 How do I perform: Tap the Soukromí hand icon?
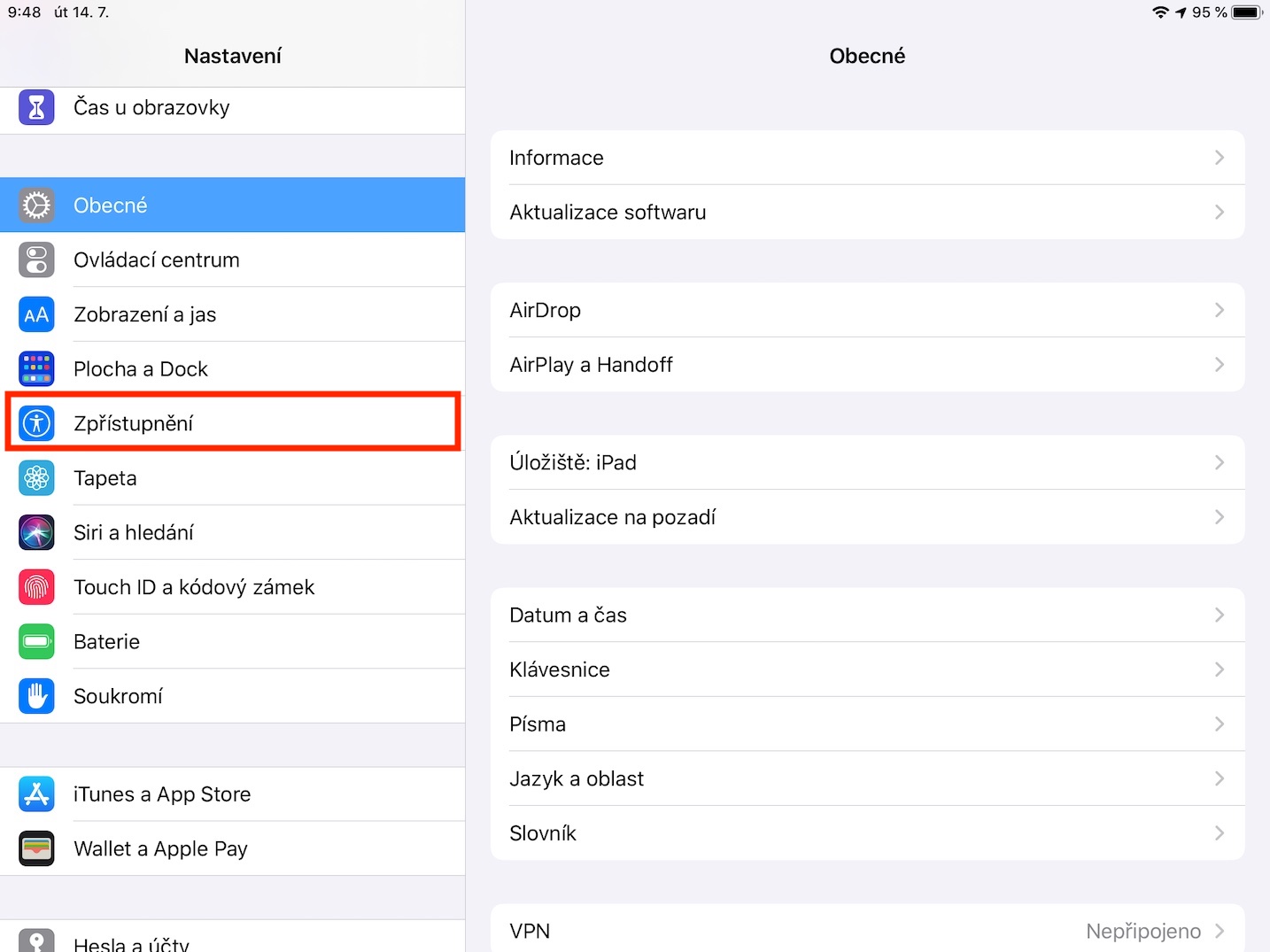(36, 696)
